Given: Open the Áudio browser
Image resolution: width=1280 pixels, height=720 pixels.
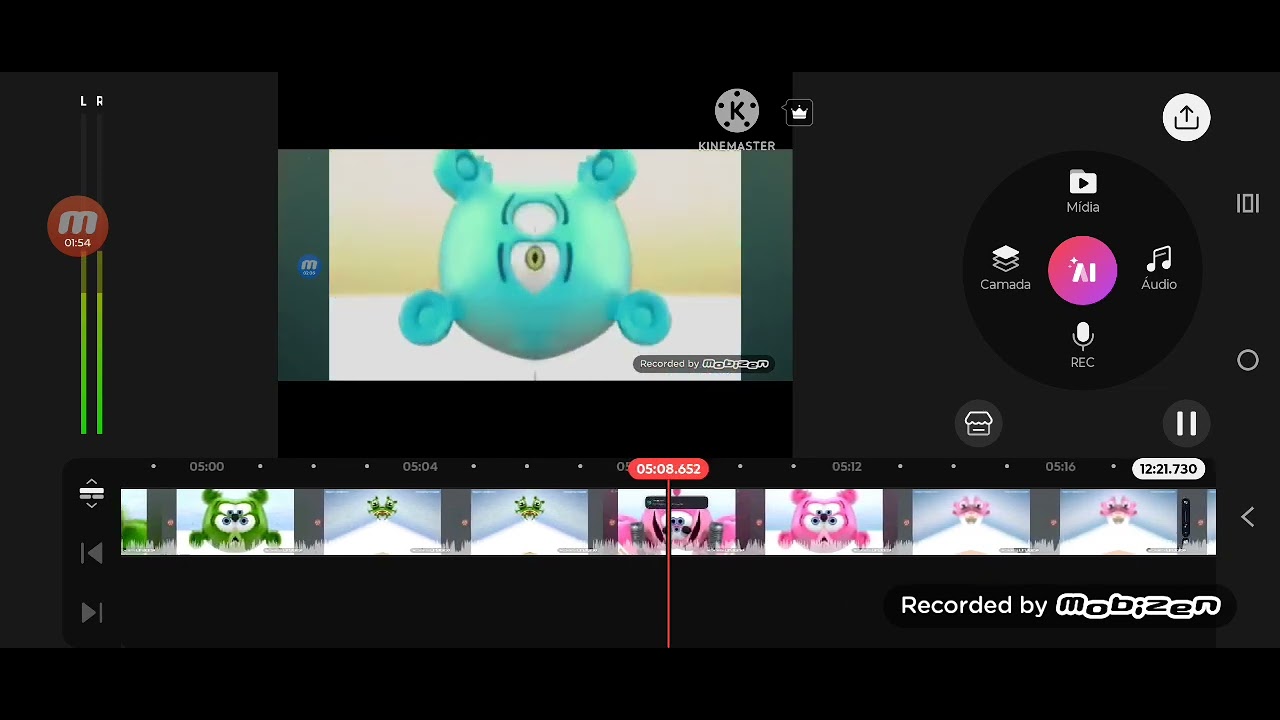Looking at the screenshot, I should click(1159, 269).
